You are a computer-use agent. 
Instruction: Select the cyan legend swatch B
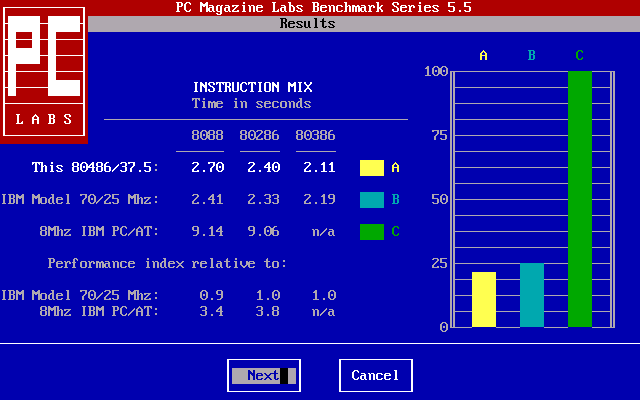(x=371, y=200)
